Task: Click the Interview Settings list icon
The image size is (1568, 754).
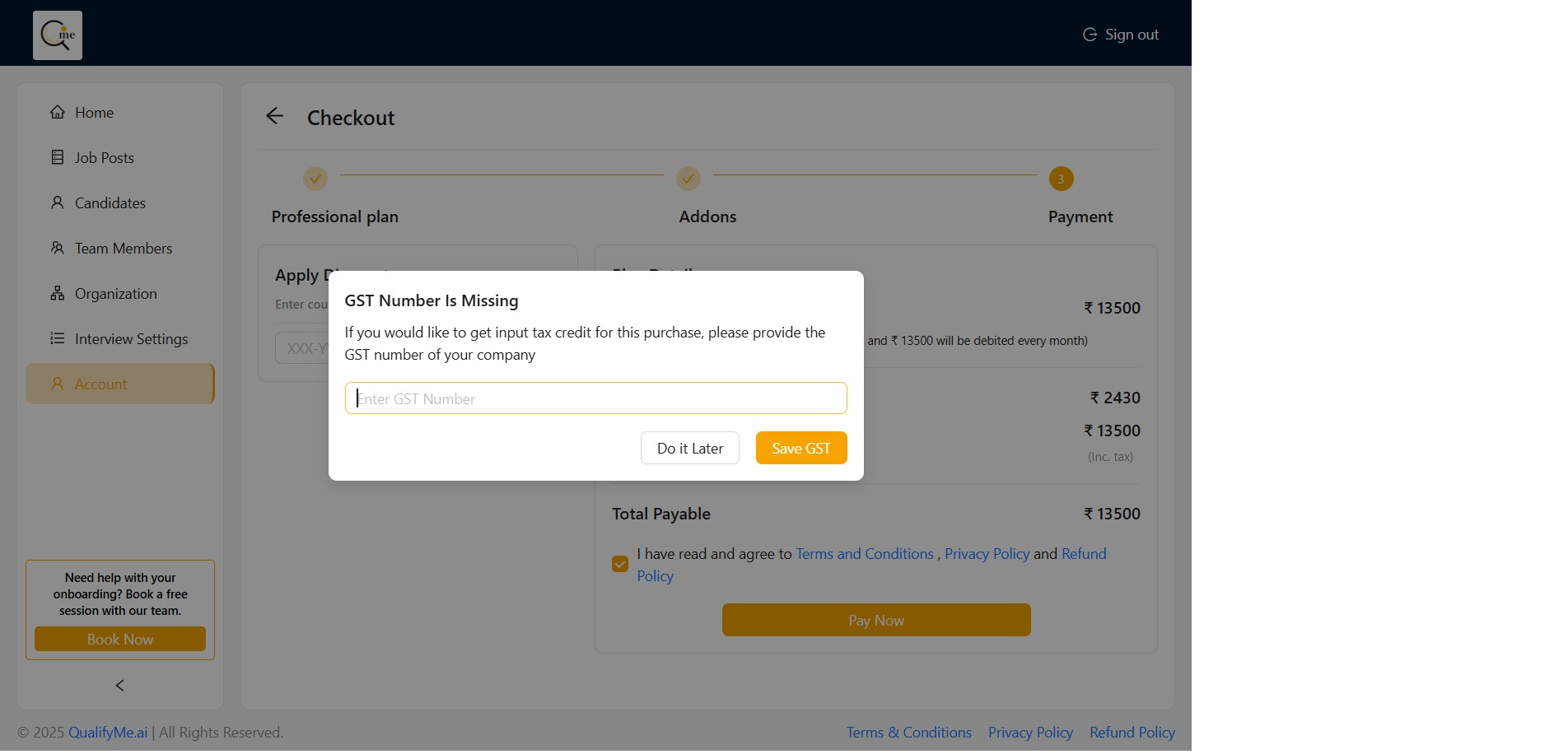Action: (57, 338)
